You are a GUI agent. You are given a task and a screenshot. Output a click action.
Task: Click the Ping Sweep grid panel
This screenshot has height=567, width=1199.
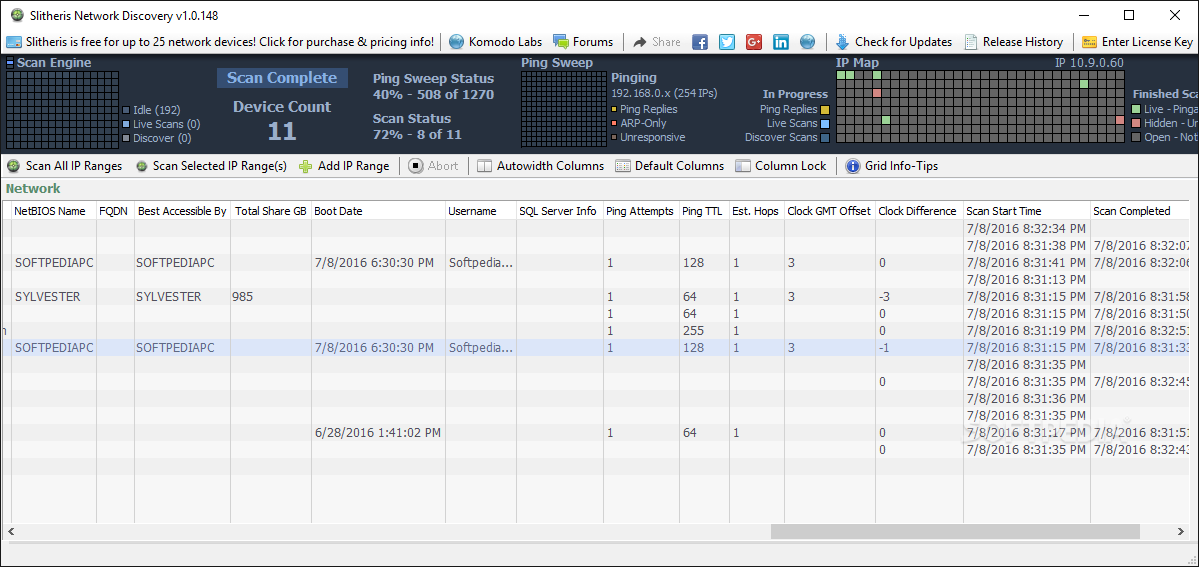[564, 109]
